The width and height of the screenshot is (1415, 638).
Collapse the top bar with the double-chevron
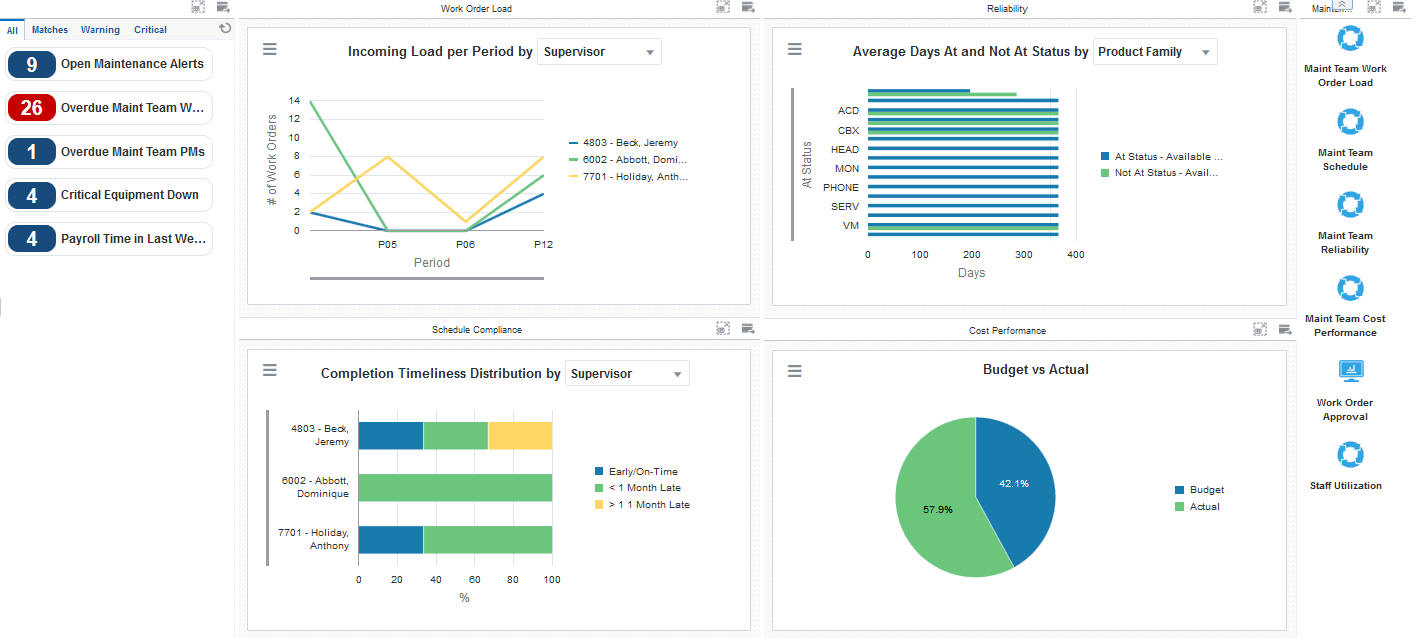pyautogui.click(x=1343, y=5)
